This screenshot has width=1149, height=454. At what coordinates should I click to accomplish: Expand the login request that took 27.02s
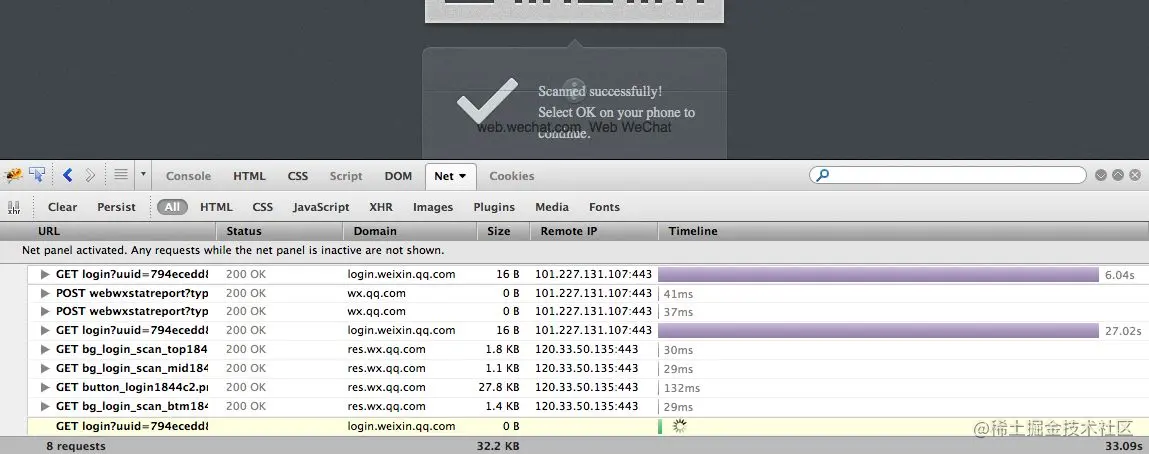point(45,330)
